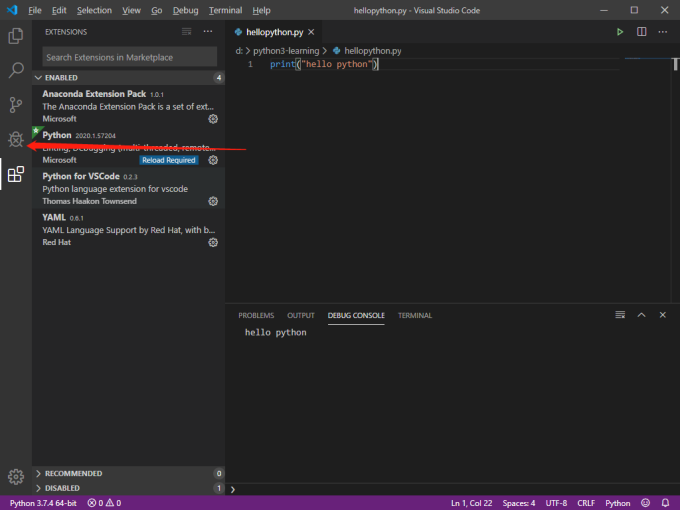Open gear settings for Python for VSCode
This screenshot has width=680, height=510.
(213, 201)
